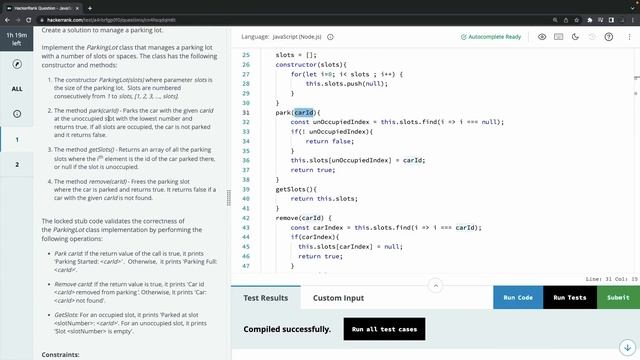Click the scroll-down arrow circle at bottom right
This screenshot has height=360, width=640.
click(627, 347)
